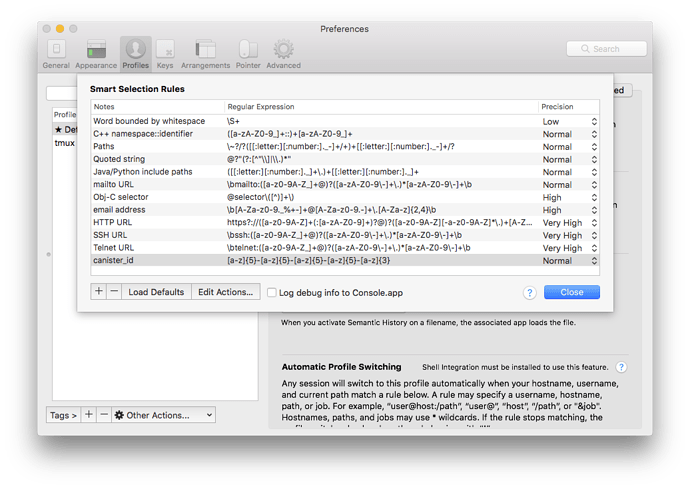This screenshot has height=488, width=690.
Task: Click the canister_id regular expression cell
Action: click(308, 261)
